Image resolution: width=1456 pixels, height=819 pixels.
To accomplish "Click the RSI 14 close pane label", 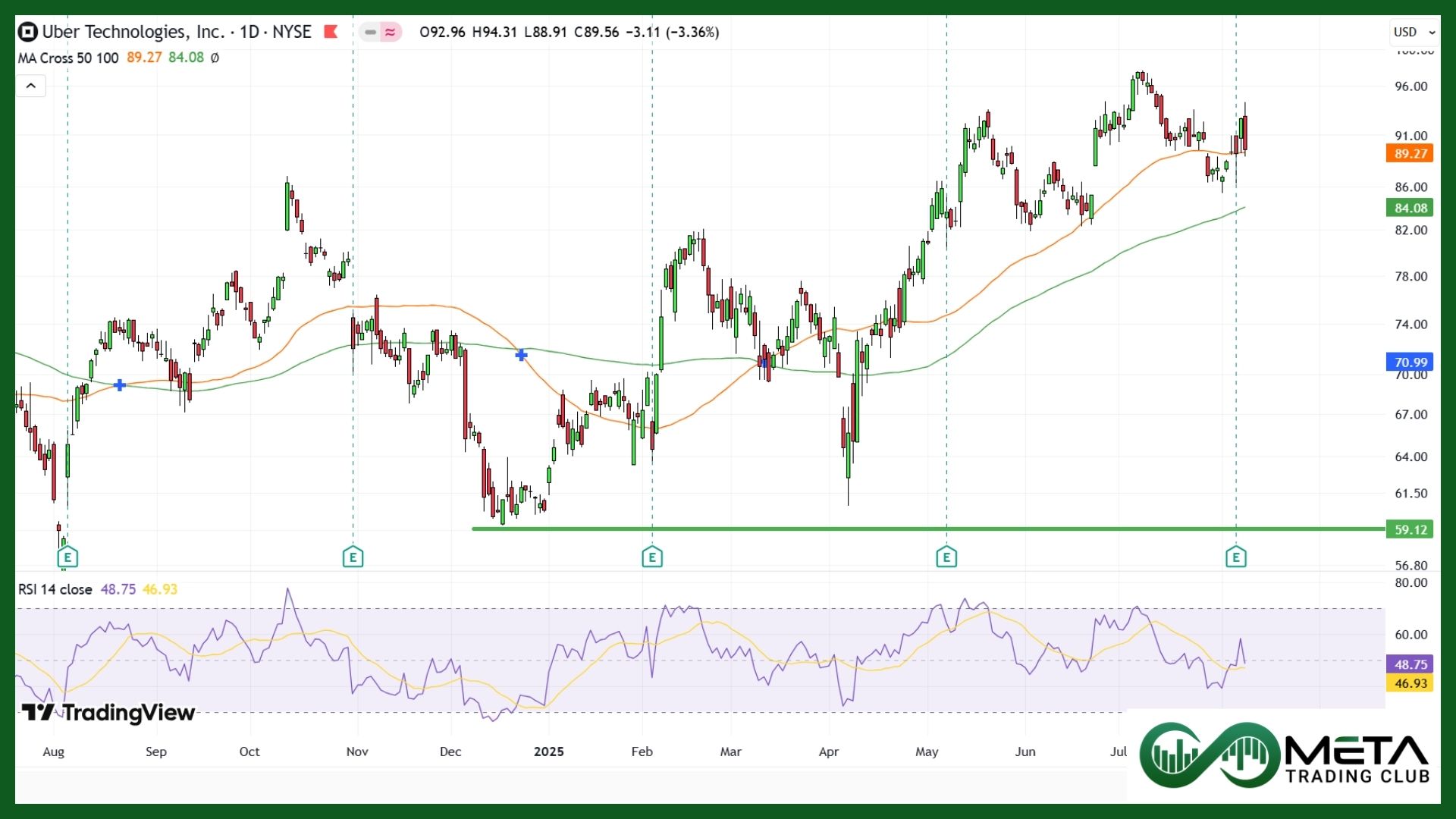I will click(55, 589).
